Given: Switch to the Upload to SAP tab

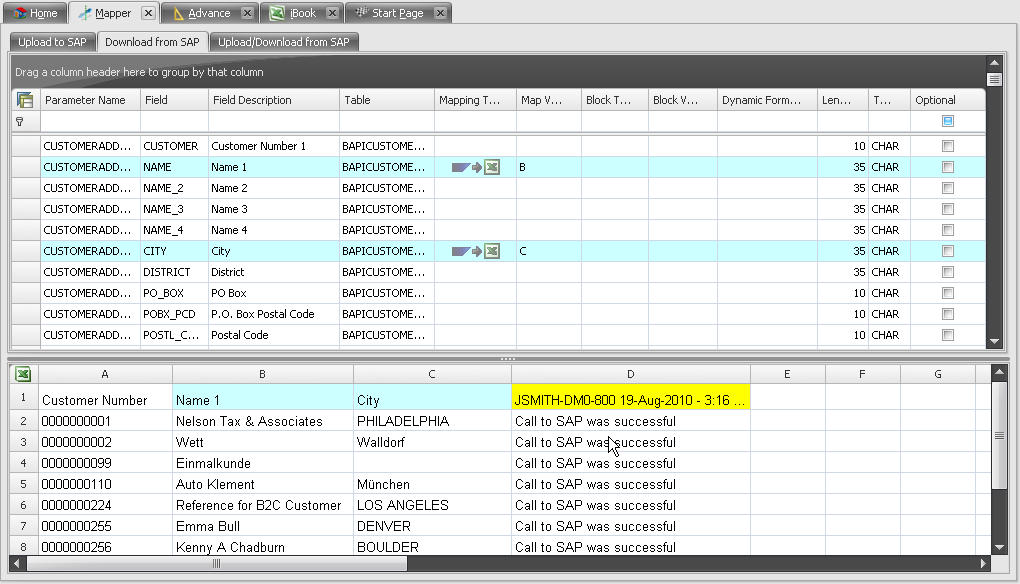Looking at the screenshot, I should [52, 42].
